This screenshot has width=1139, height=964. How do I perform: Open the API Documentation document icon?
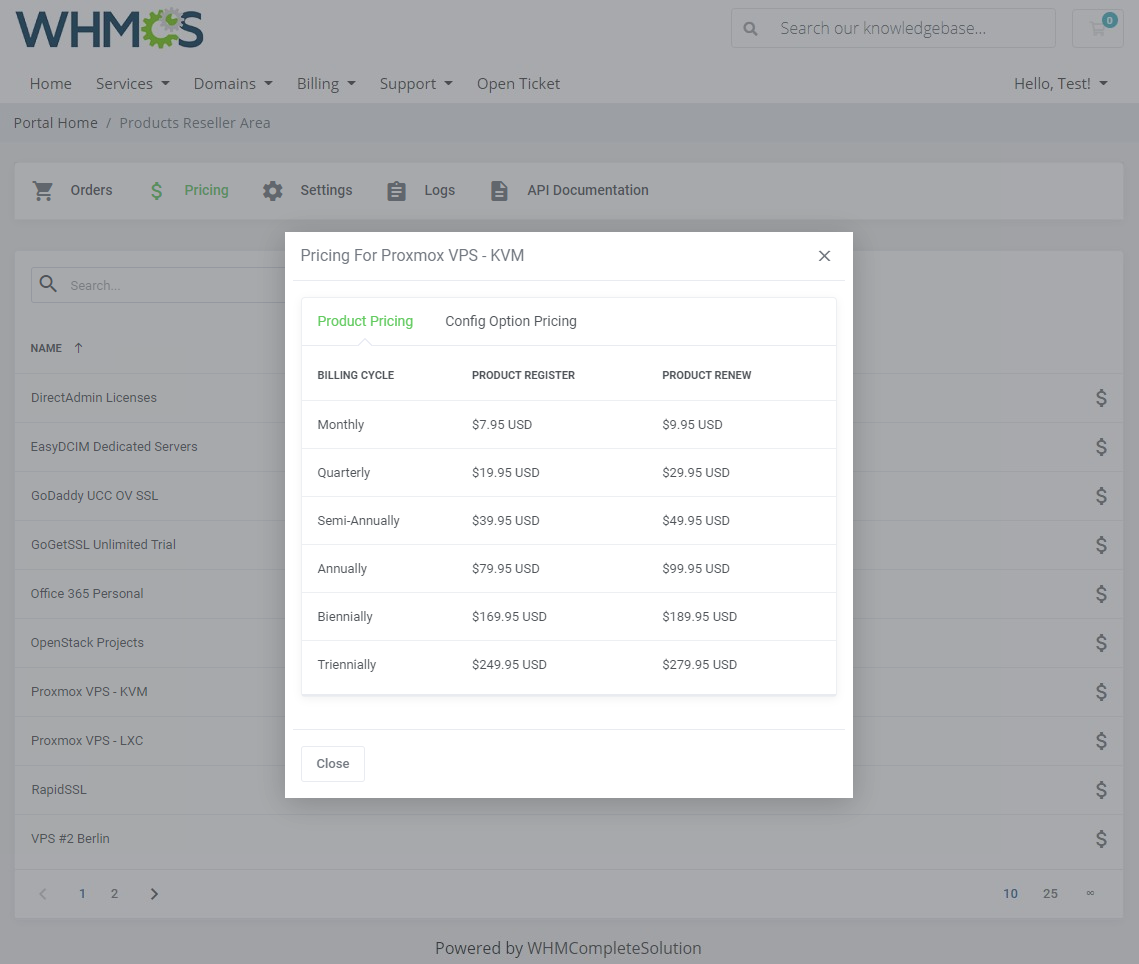(499, 190)
